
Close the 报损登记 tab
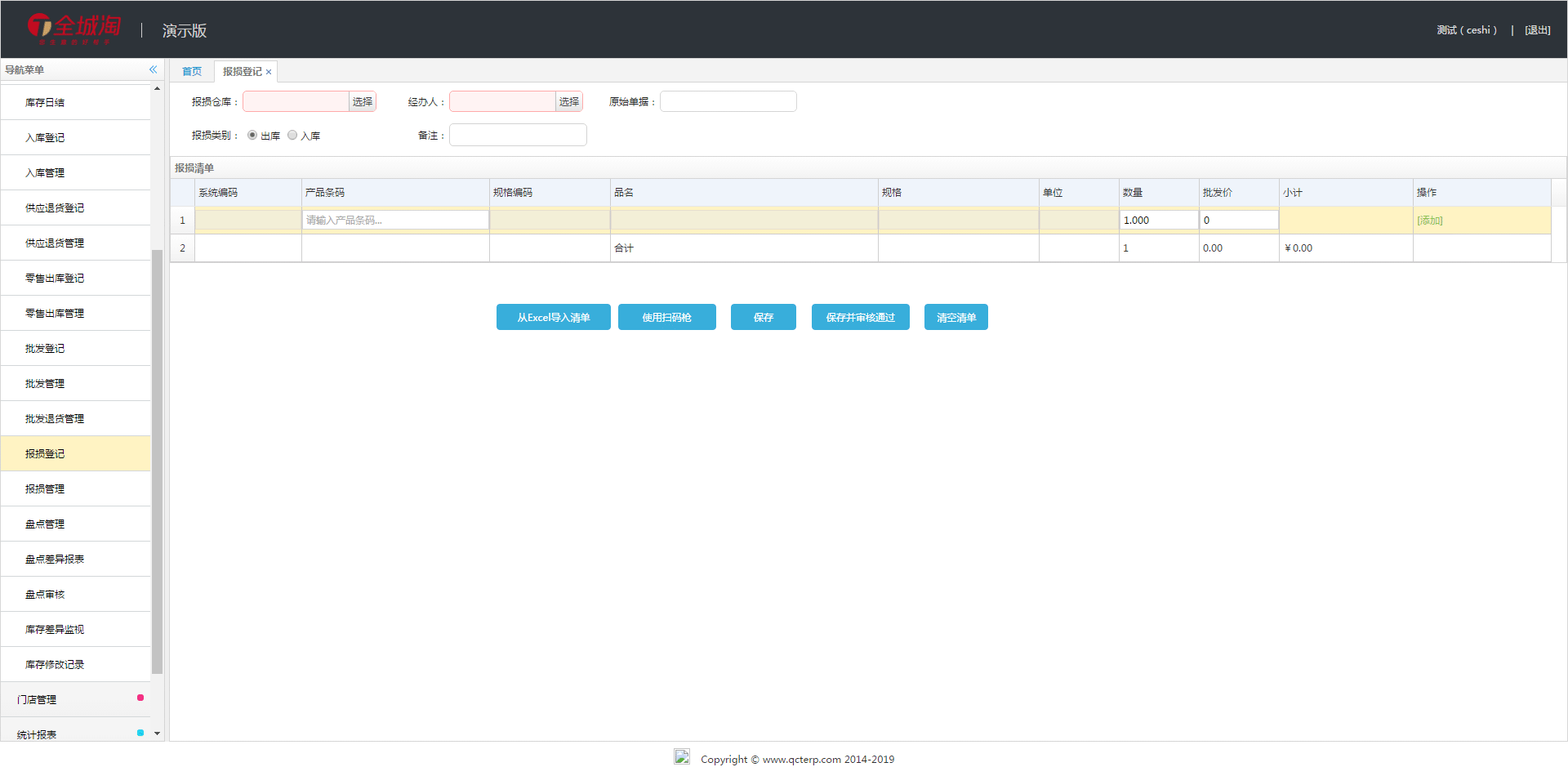269,72
